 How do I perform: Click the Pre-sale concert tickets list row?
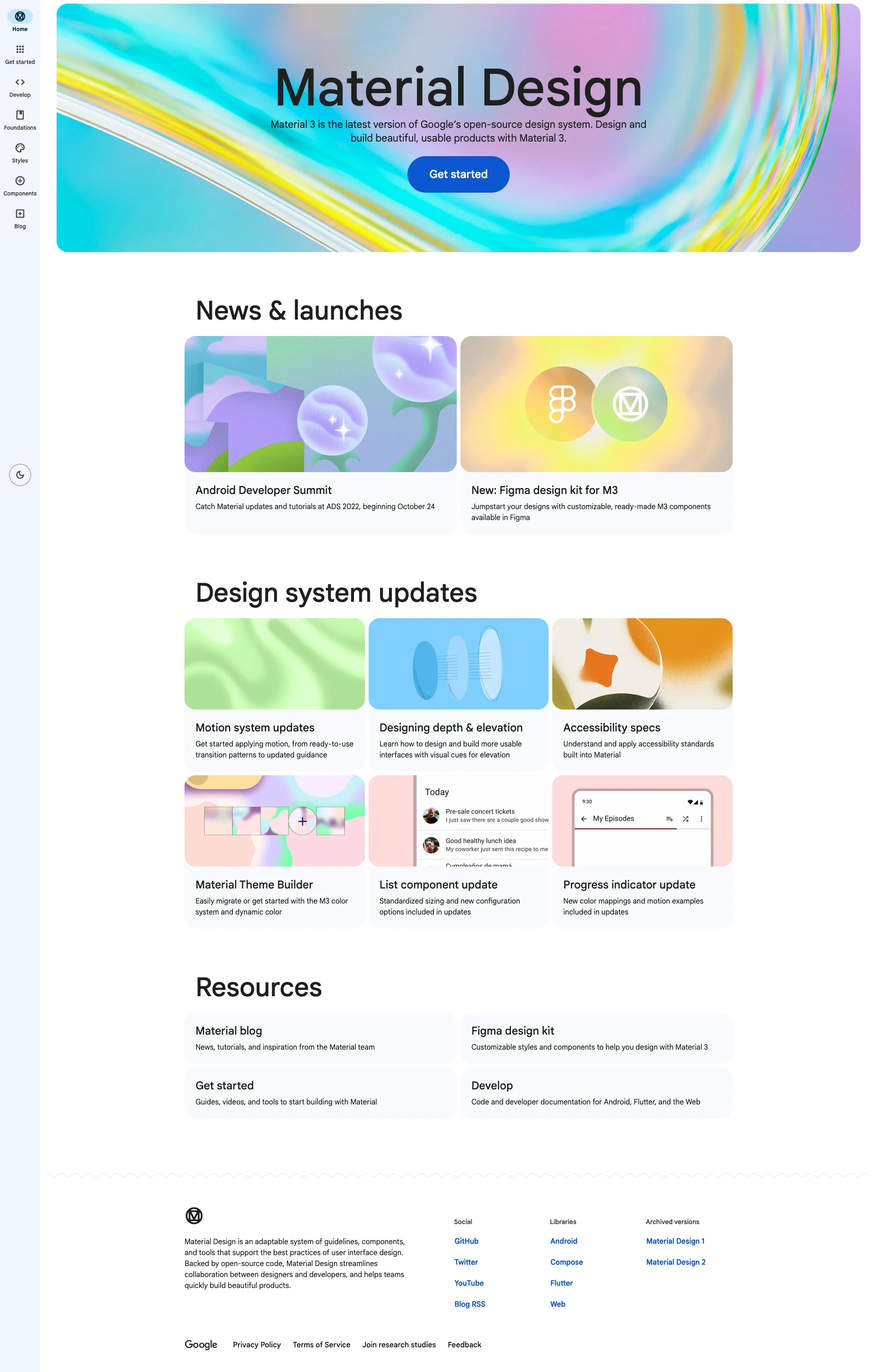[483, 815]
